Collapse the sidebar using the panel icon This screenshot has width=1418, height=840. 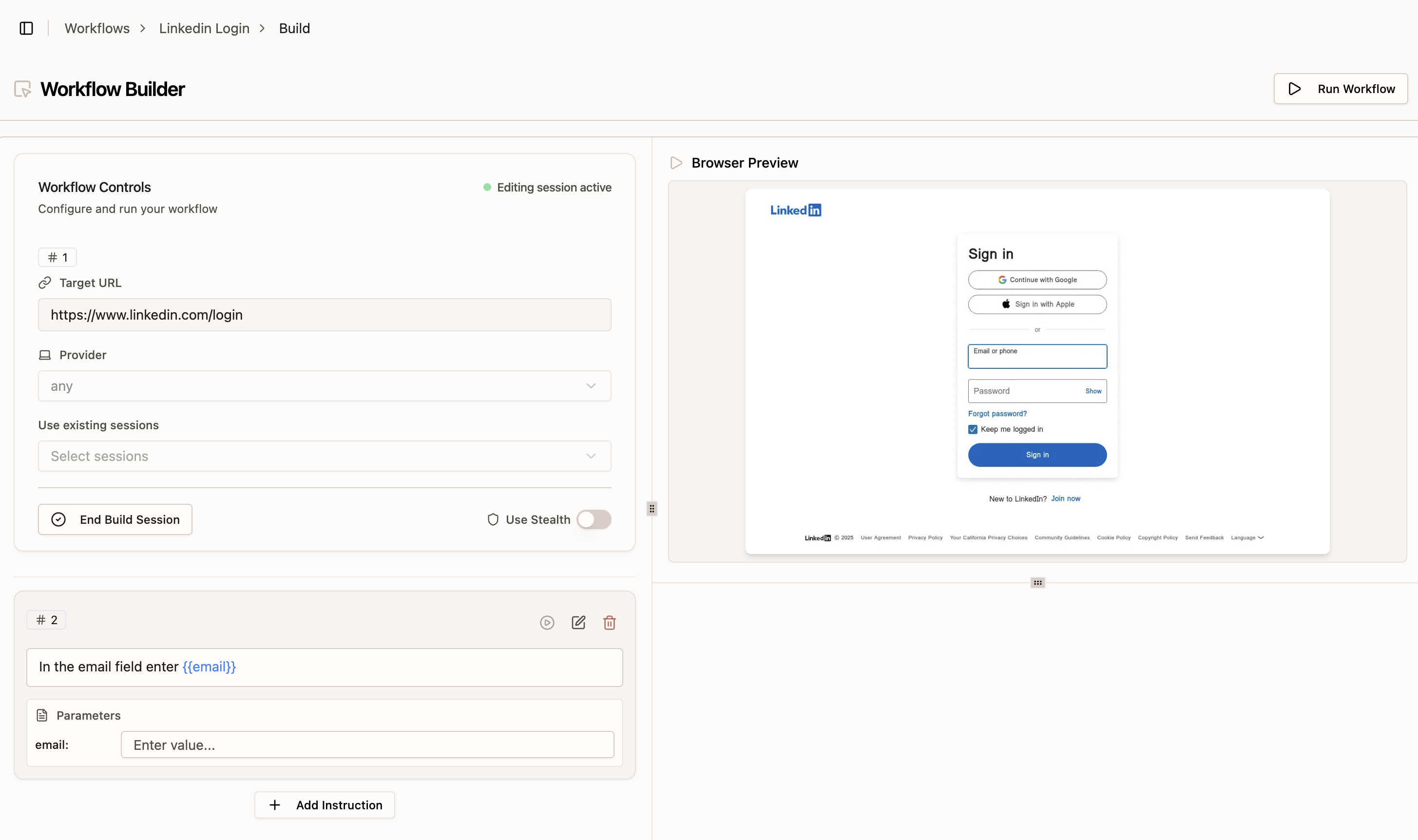pos(26,28)
